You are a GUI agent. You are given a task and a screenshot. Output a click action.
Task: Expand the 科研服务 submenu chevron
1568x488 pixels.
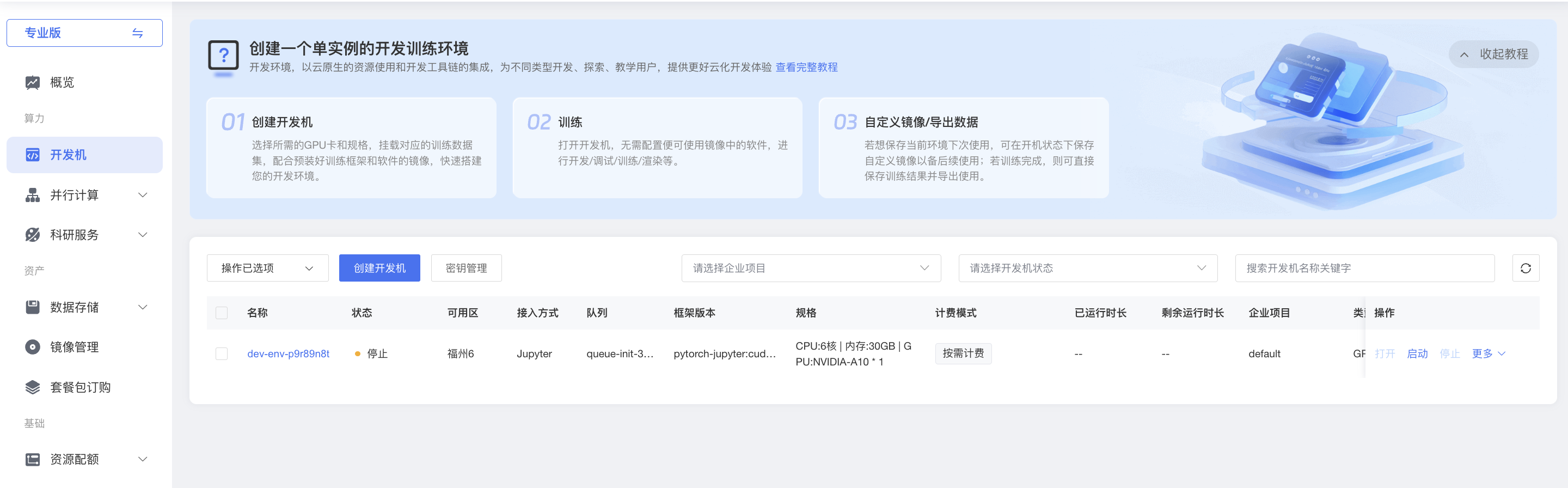143,235
